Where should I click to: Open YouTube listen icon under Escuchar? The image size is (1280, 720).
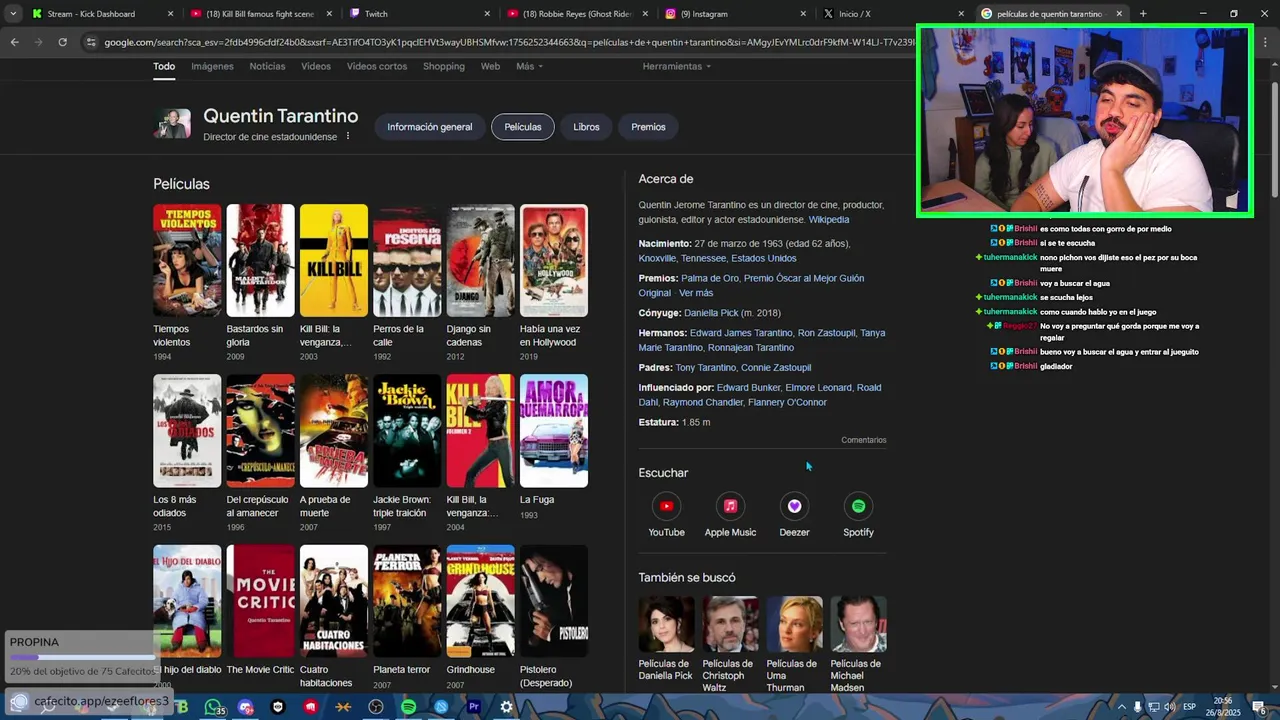(x=666, y=506)
